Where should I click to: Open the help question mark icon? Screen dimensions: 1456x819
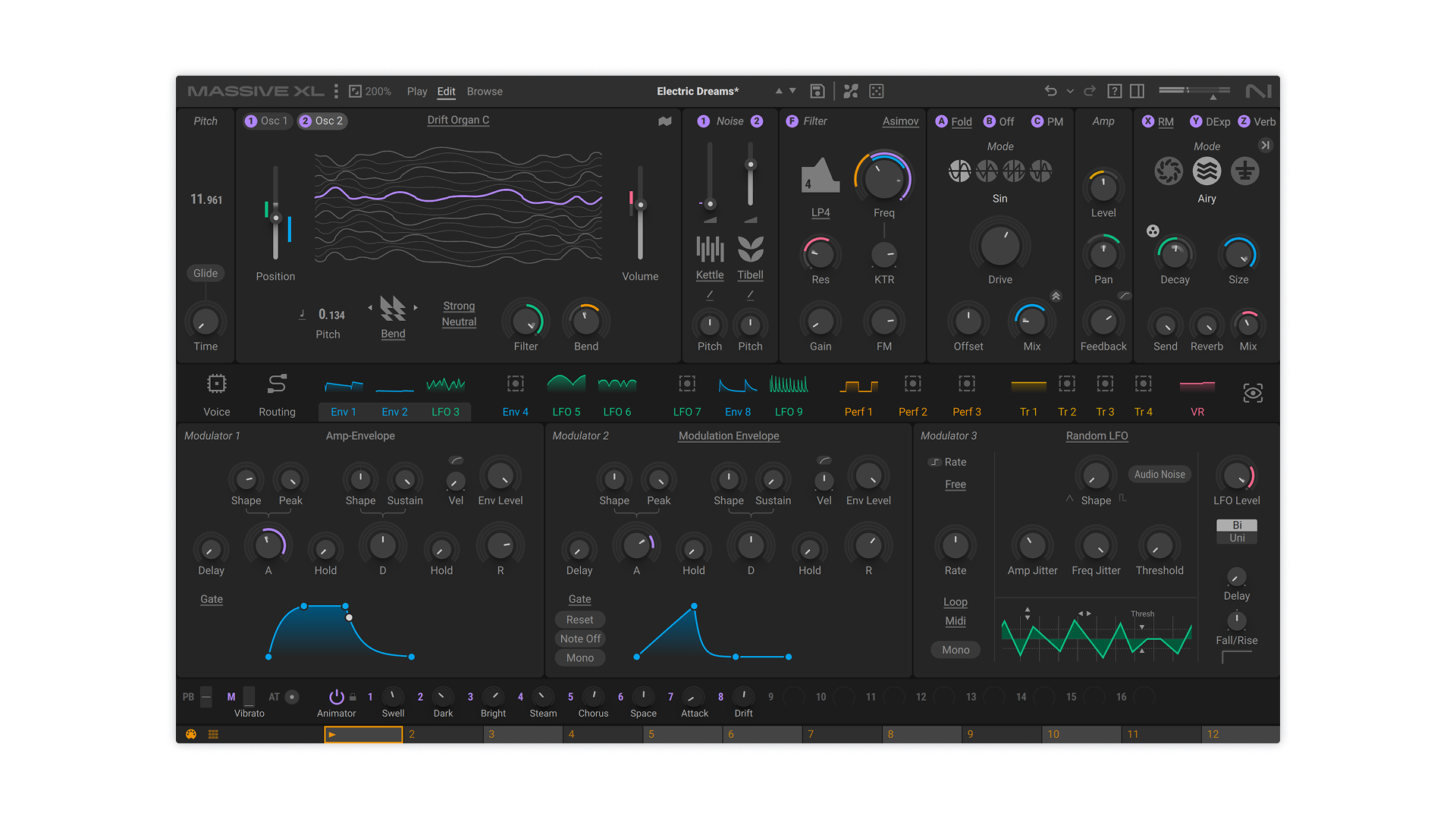(1115, 91)
